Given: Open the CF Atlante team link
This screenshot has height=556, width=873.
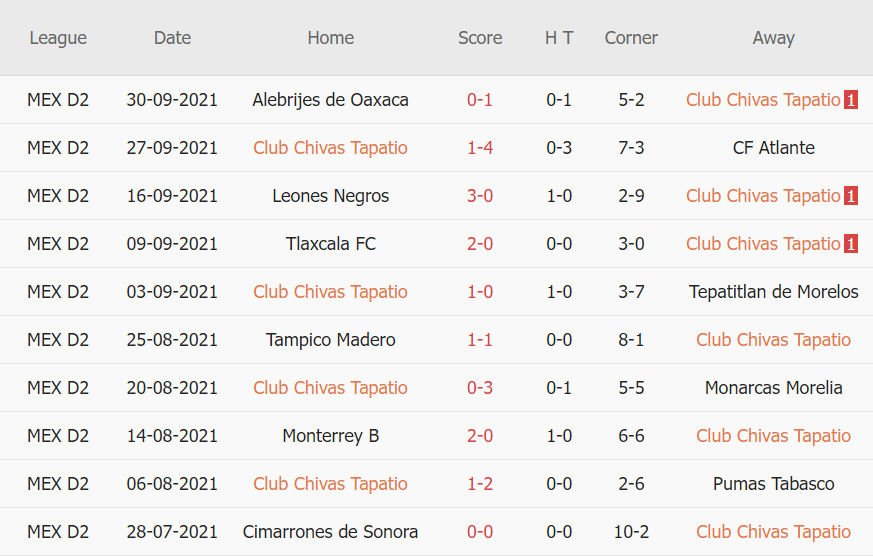Looking at the screenshot, I should [x=773, y=148].
